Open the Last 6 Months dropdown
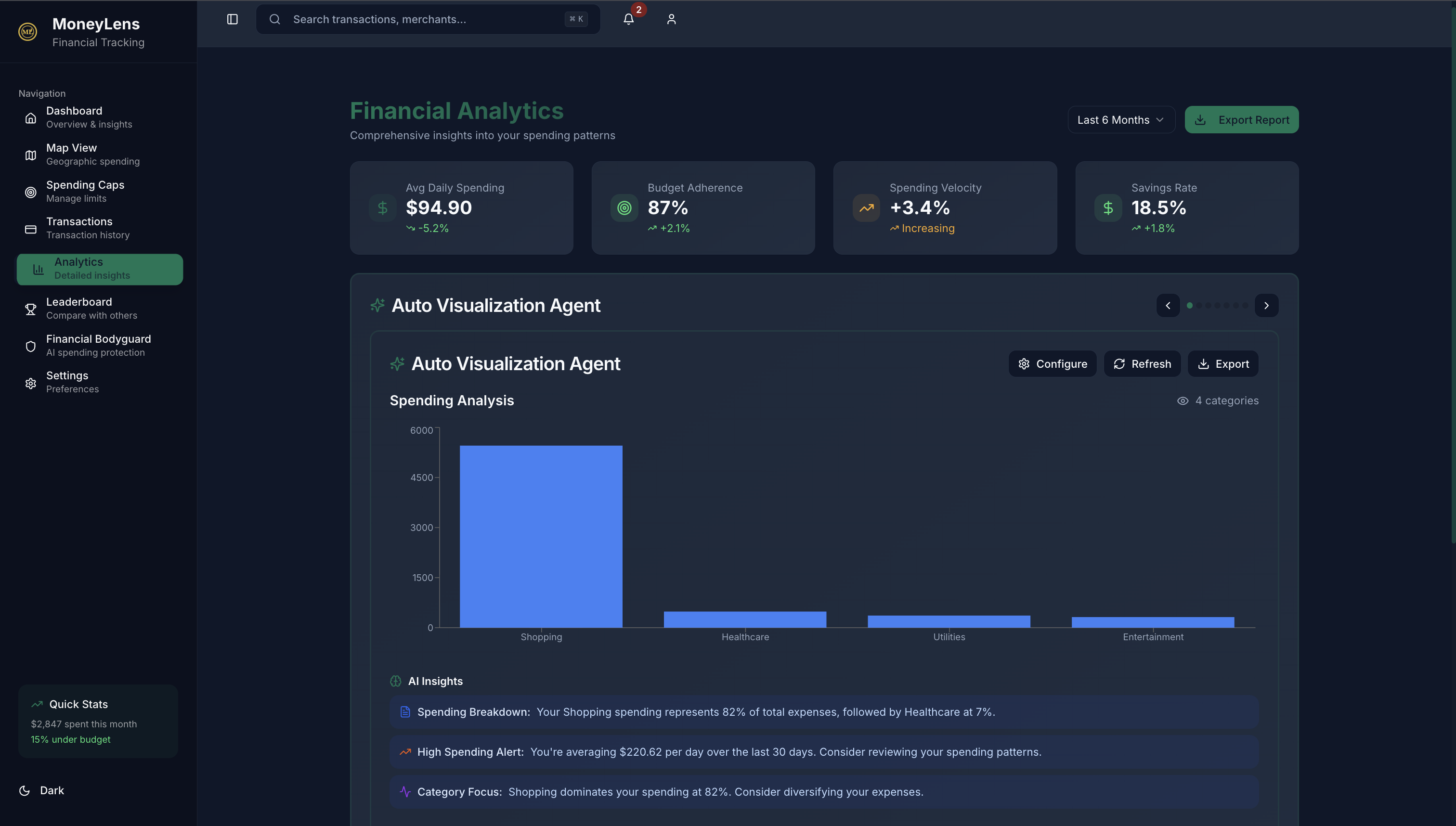The image size is (1456, 826). click(1121, 120)
